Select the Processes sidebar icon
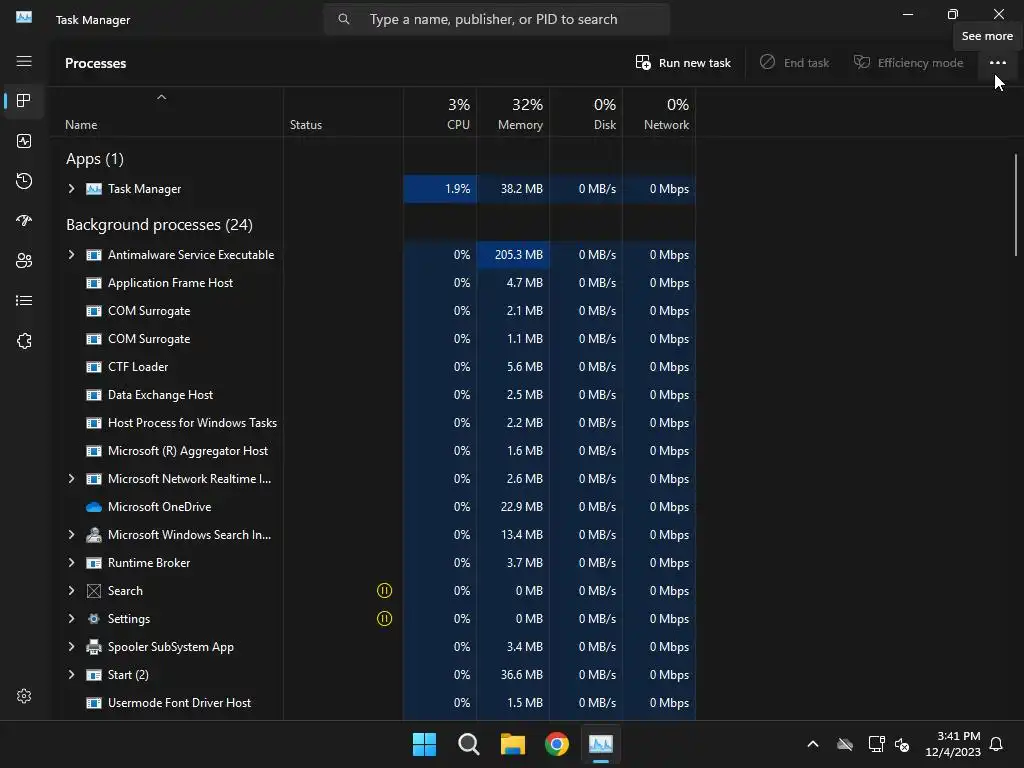Image resolution: width=1024 pixels, height=768 pixels. click(x=24, y=101)
